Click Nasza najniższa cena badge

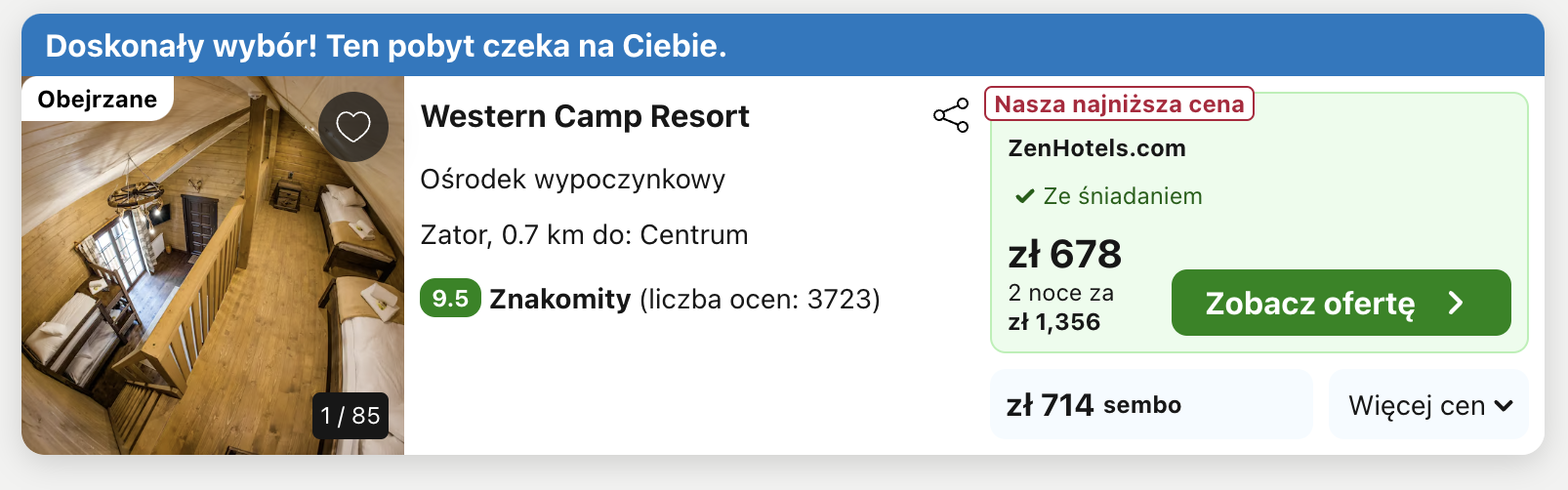click(1119, 103)
